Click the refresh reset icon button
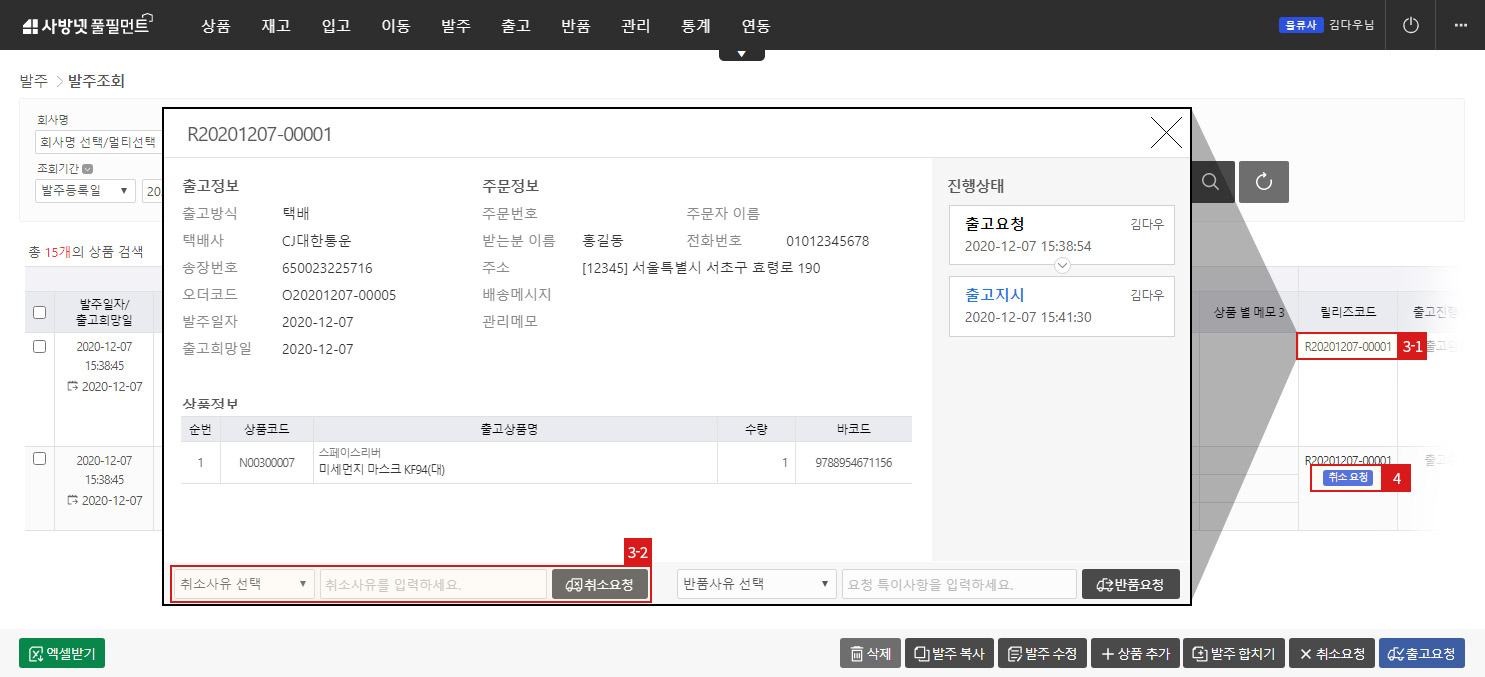Image resolution: width=1485 pixels, height=677 pixels. [x=1264, y=182]
